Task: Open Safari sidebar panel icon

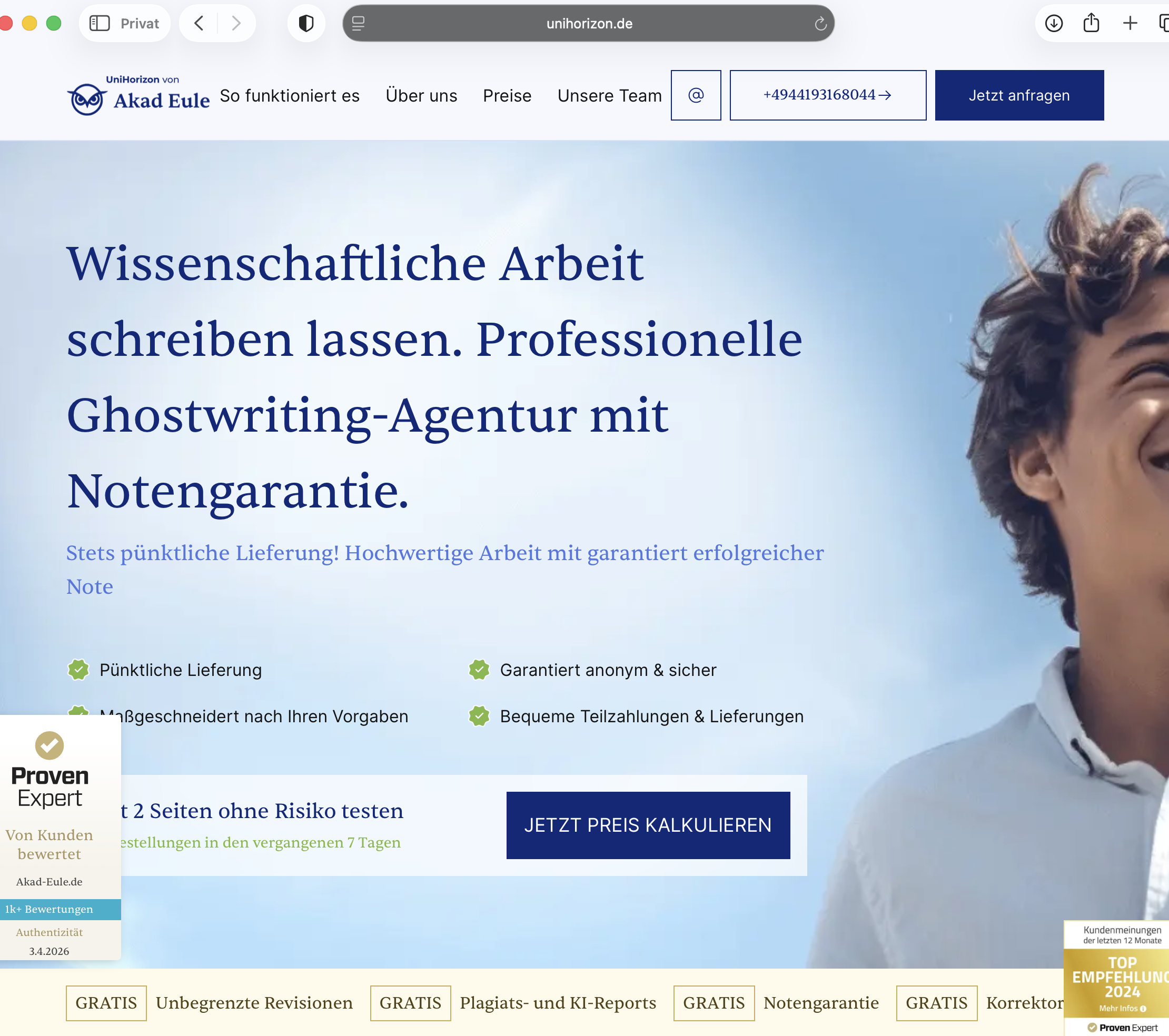Action: click(100, 24)
